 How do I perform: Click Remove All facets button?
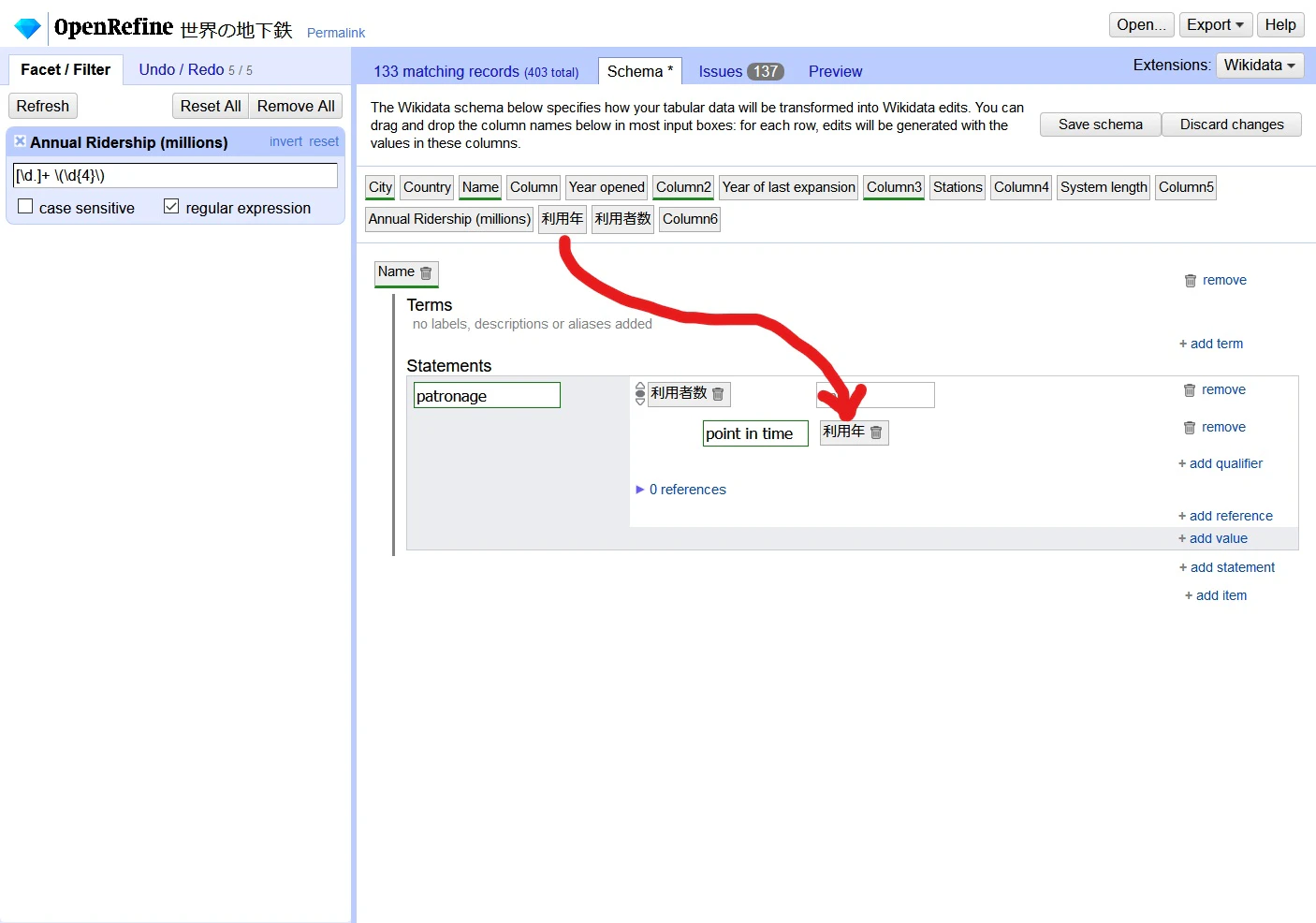296,106
